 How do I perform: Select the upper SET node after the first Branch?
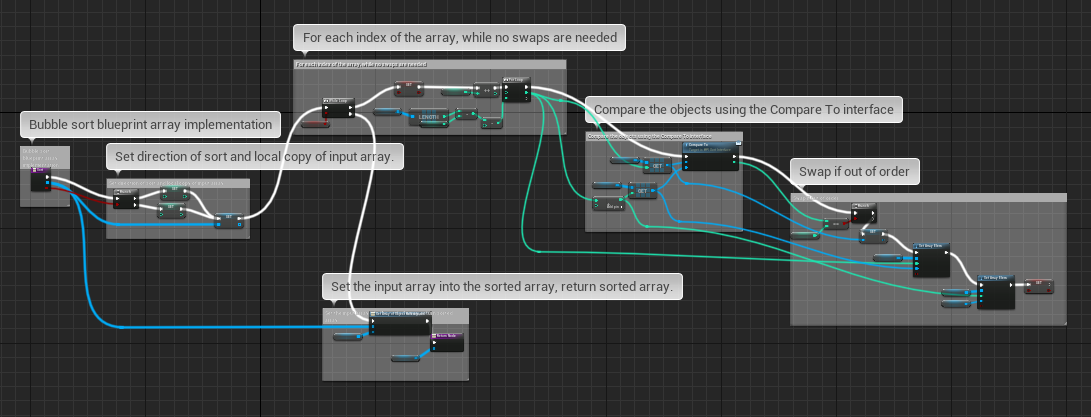click(x=174, y=193)
